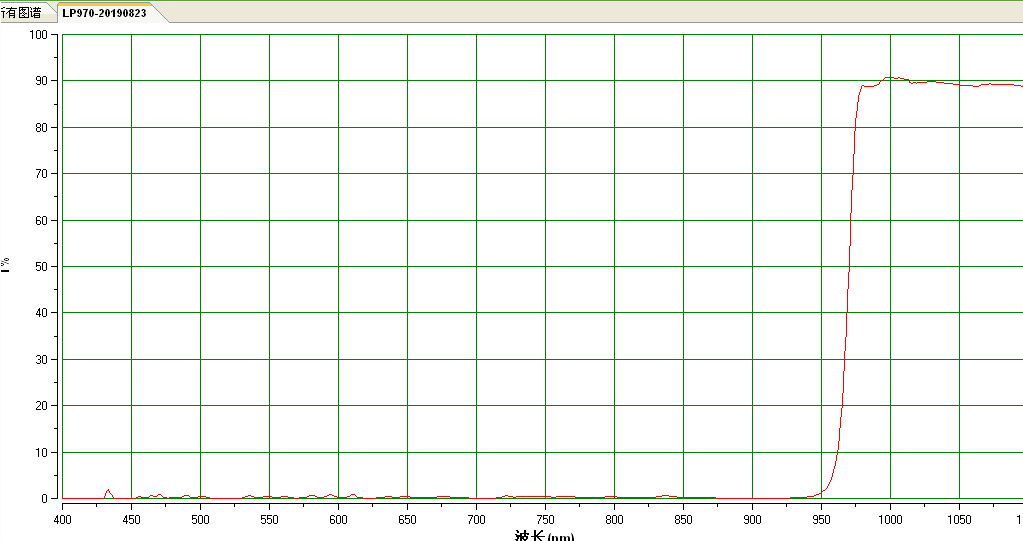Click the 90 label on the y-axis
This screenshot has width=1023, height=541.
point(42,81)
